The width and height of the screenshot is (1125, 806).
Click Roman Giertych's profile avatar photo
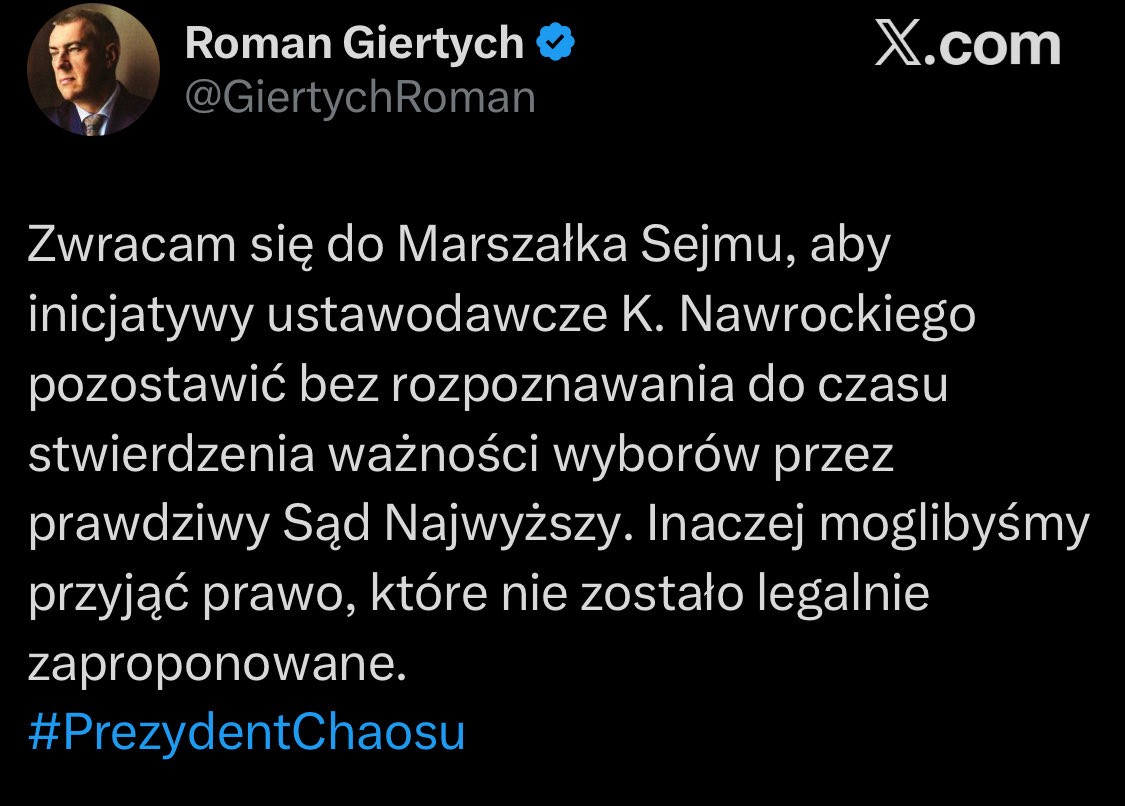tap(93, 76)
